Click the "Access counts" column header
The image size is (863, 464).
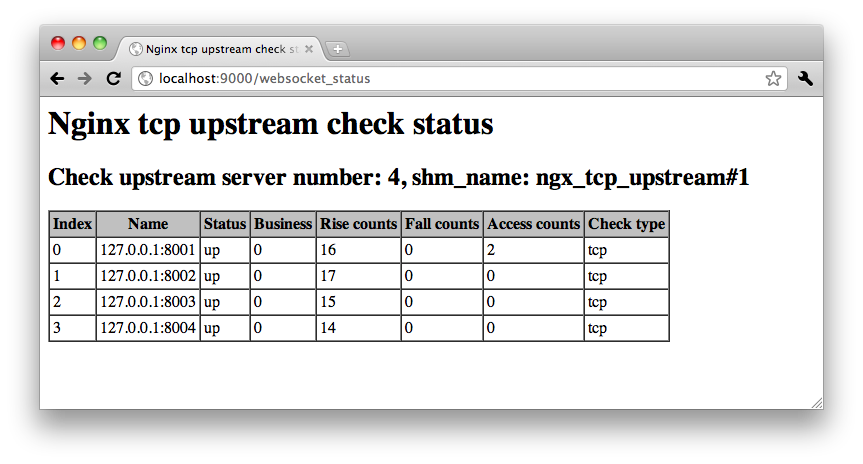[x=533, y=224]
